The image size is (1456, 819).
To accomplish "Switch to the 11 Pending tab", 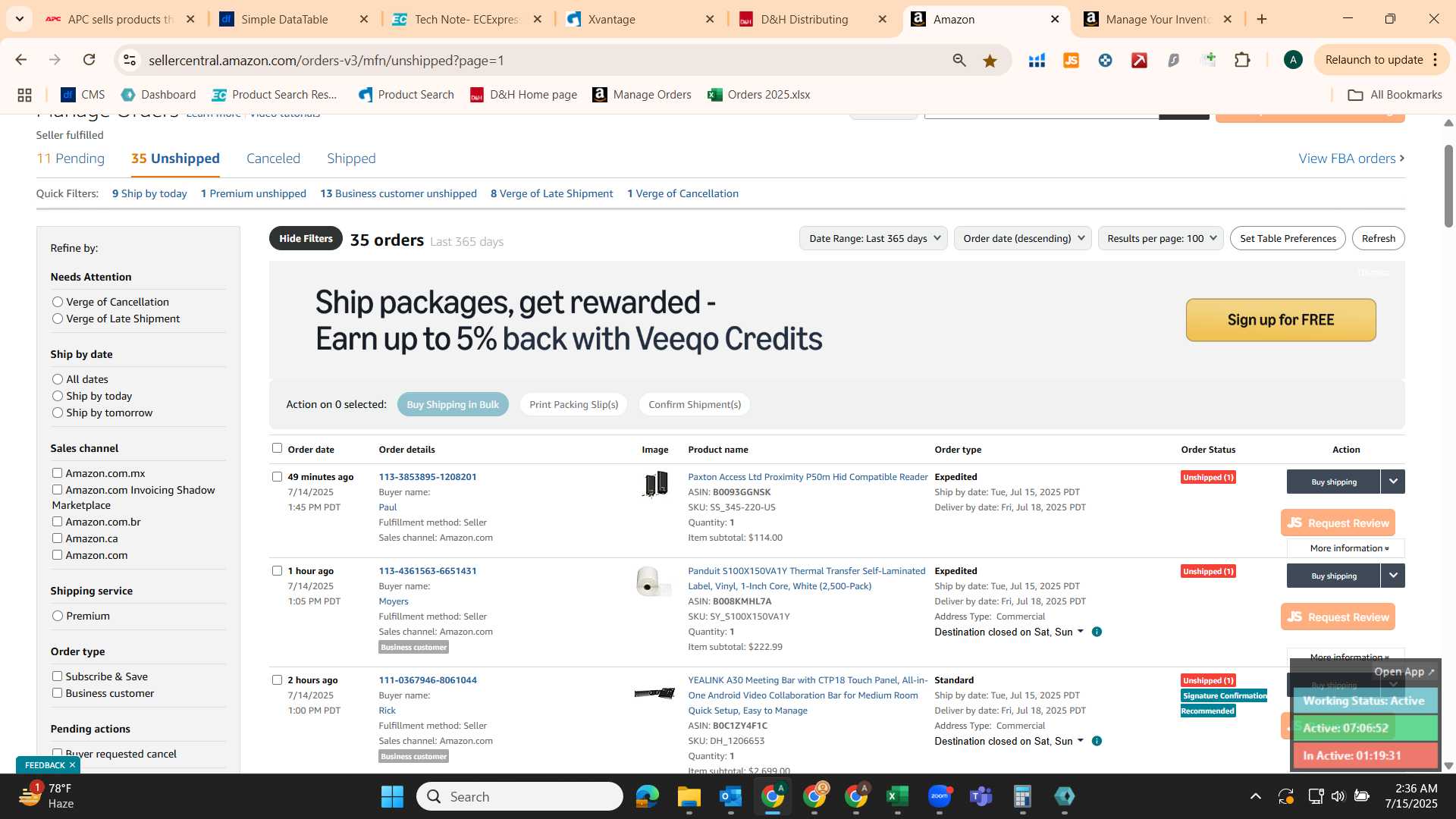I will coord(71,158).
